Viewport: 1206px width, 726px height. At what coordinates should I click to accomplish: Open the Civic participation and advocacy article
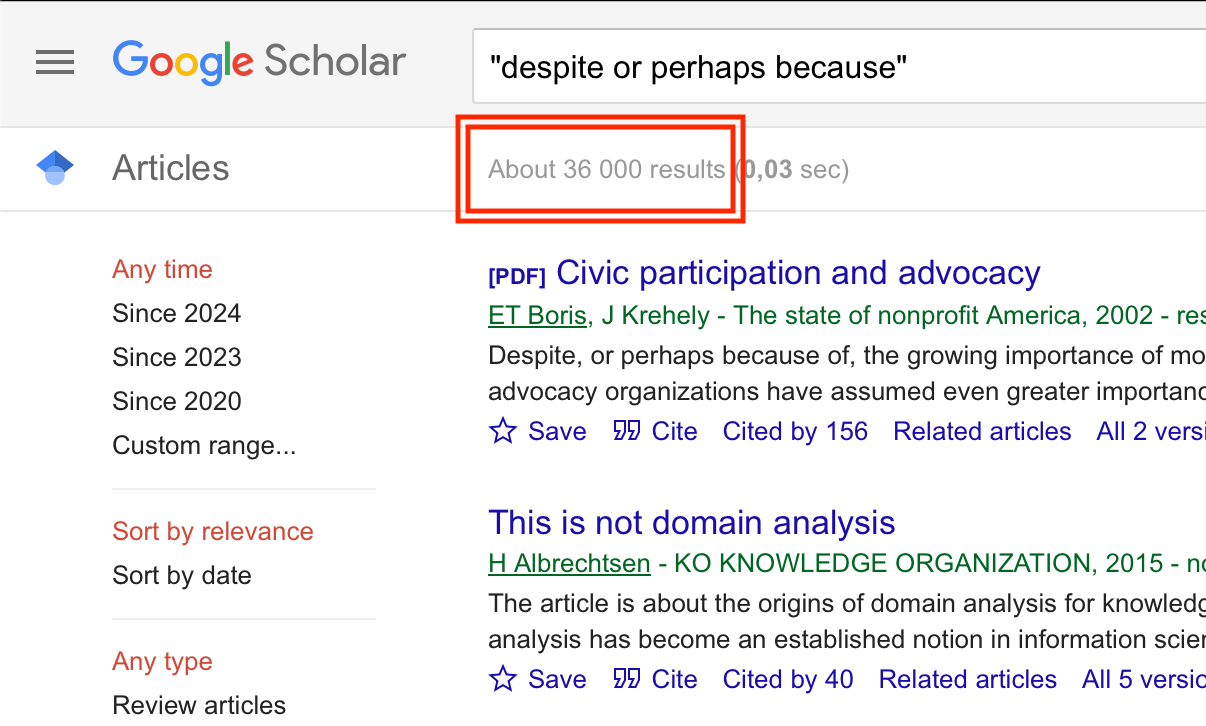[798, 273]
